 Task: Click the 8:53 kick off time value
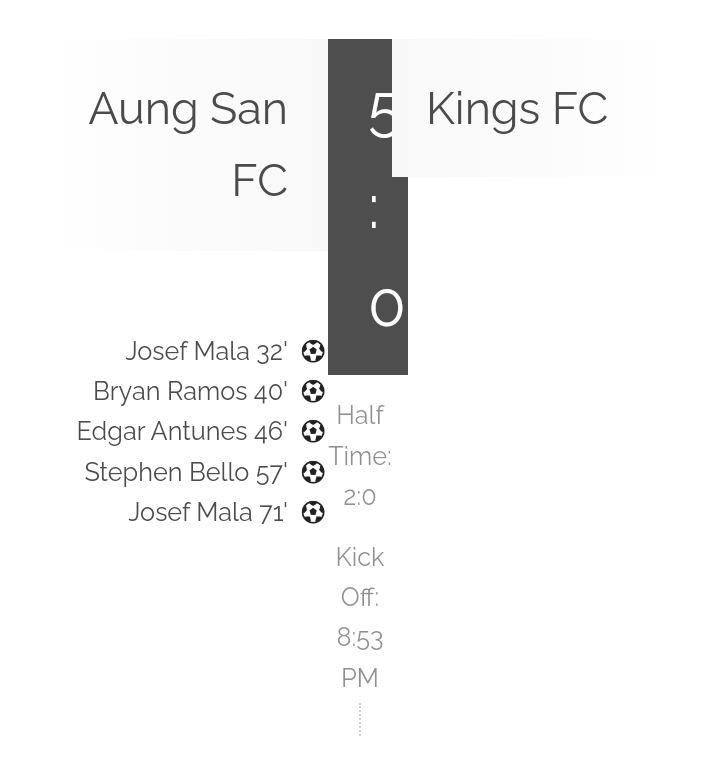pyautogui.click(x=360, y=638)
